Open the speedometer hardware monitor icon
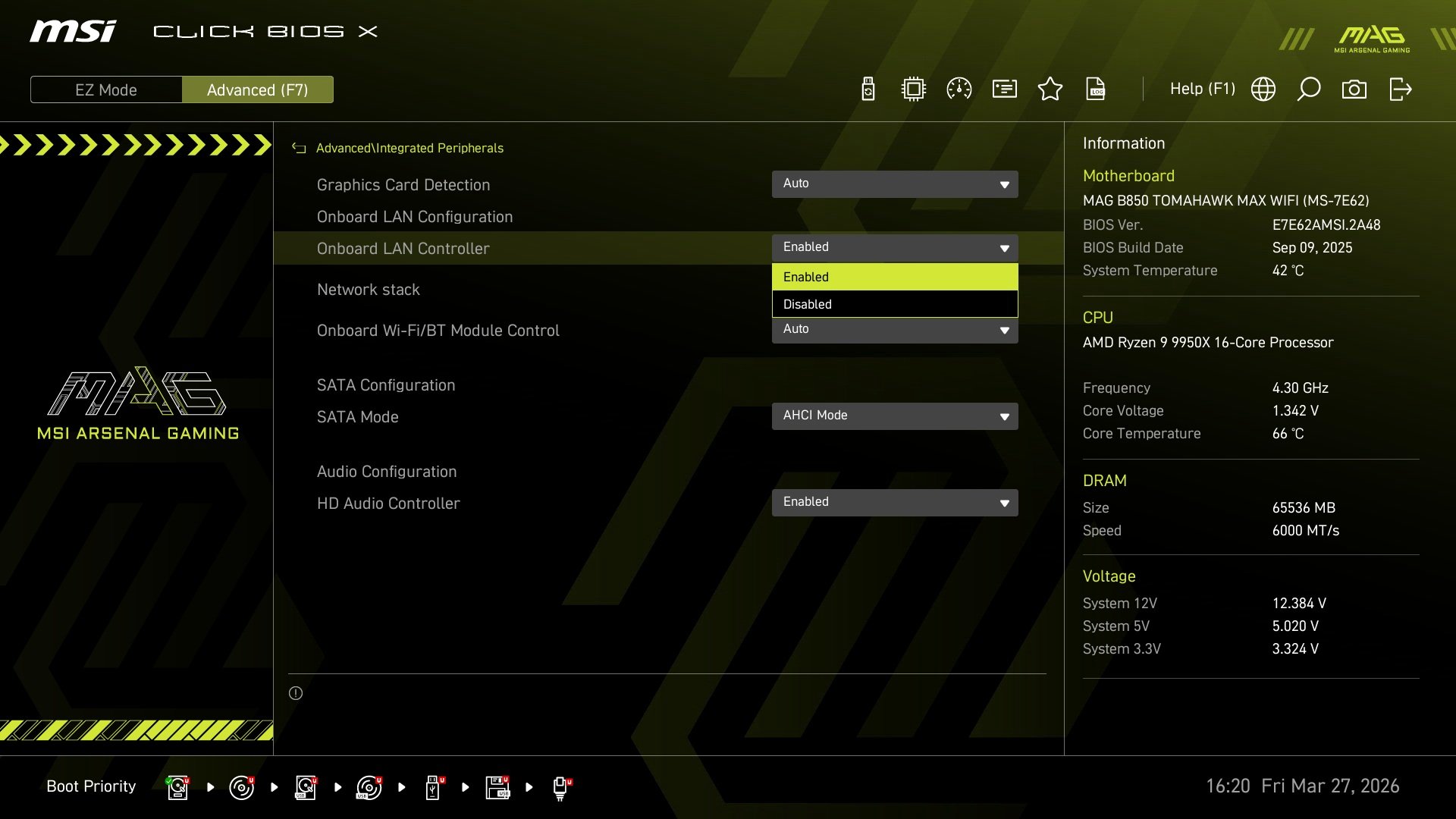Image resolution: width=1456 pixels, height=819 pixels. coord(959,89)
